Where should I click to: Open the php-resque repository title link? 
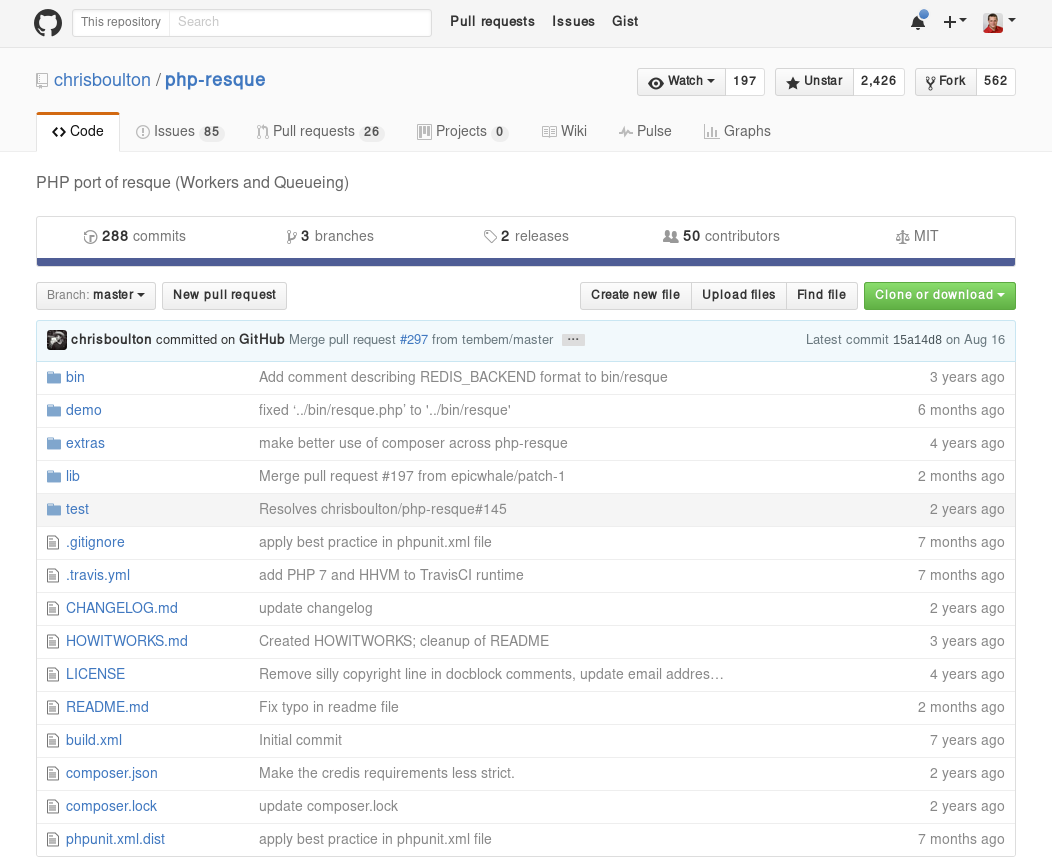[215, 80]
